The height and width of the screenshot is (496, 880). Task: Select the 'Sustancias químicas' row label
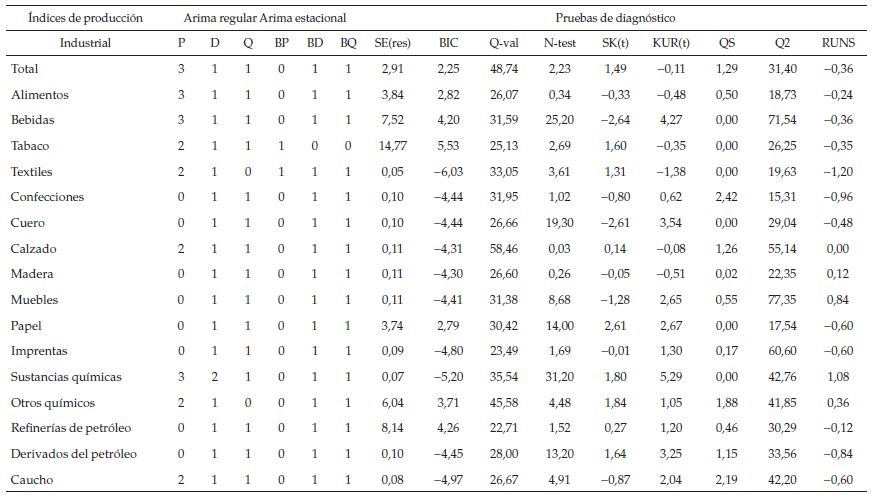coord(66,377)
